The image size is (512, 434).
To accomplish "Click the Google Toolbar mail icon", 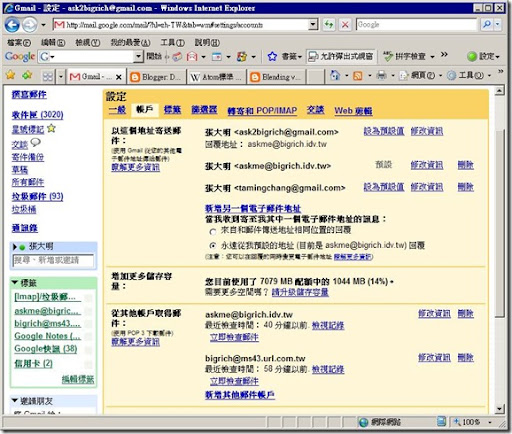I will click(192, 57).
